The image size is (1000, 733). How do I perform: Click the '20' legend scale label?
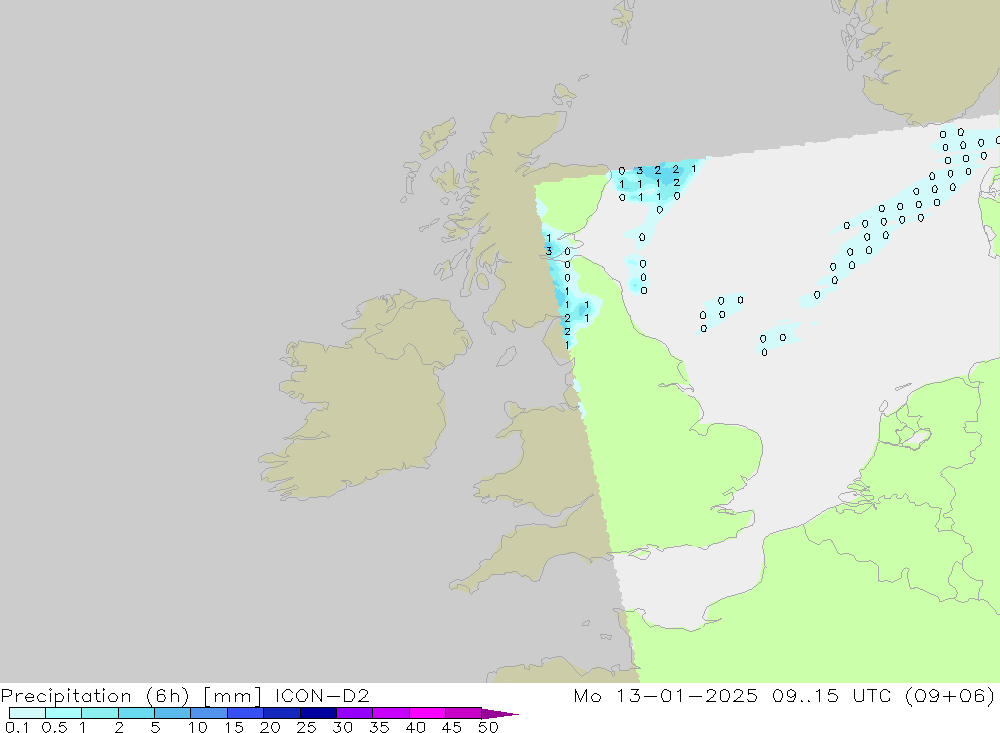click(x=270, y=727)
